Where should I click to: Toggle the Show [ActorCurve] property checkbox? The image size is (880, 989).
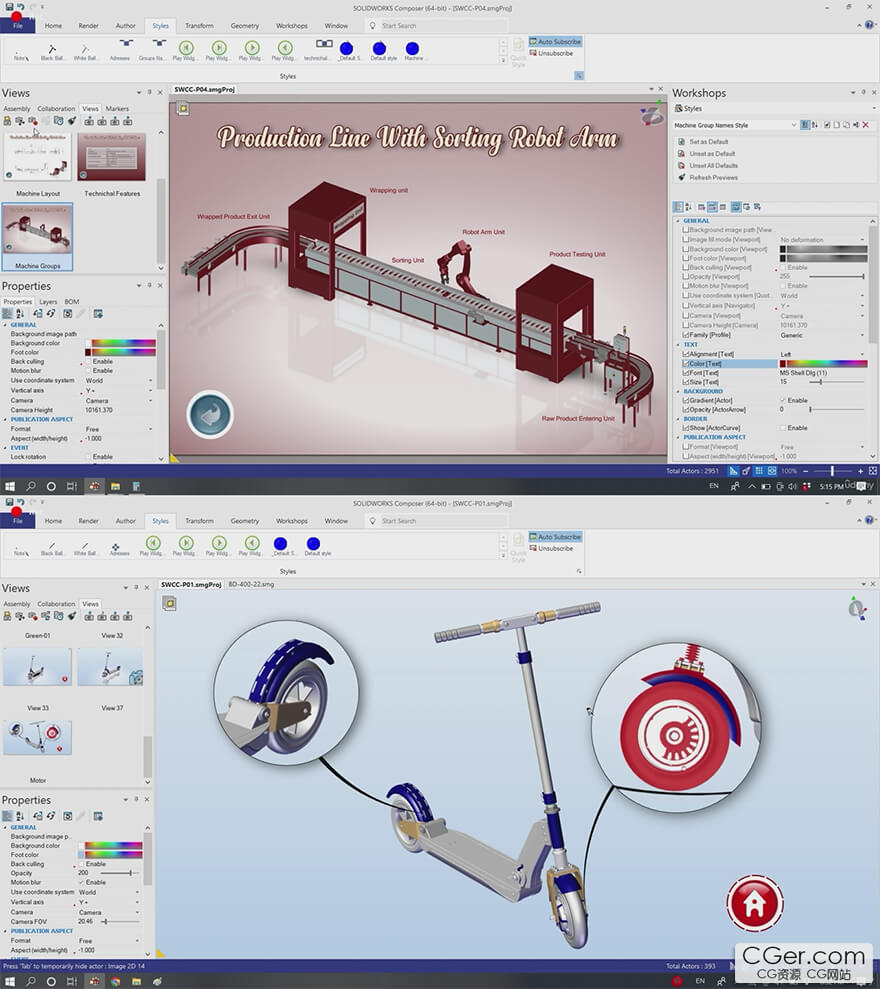[x=685, y=428]
